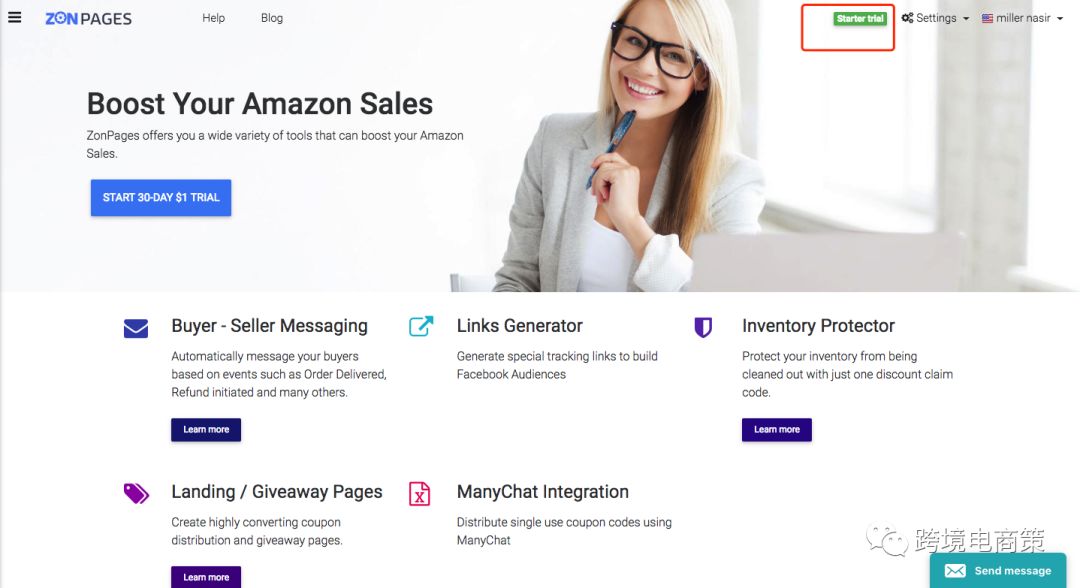
Task: Click the Links Generator external-link icon
Action: pos(421,326)
